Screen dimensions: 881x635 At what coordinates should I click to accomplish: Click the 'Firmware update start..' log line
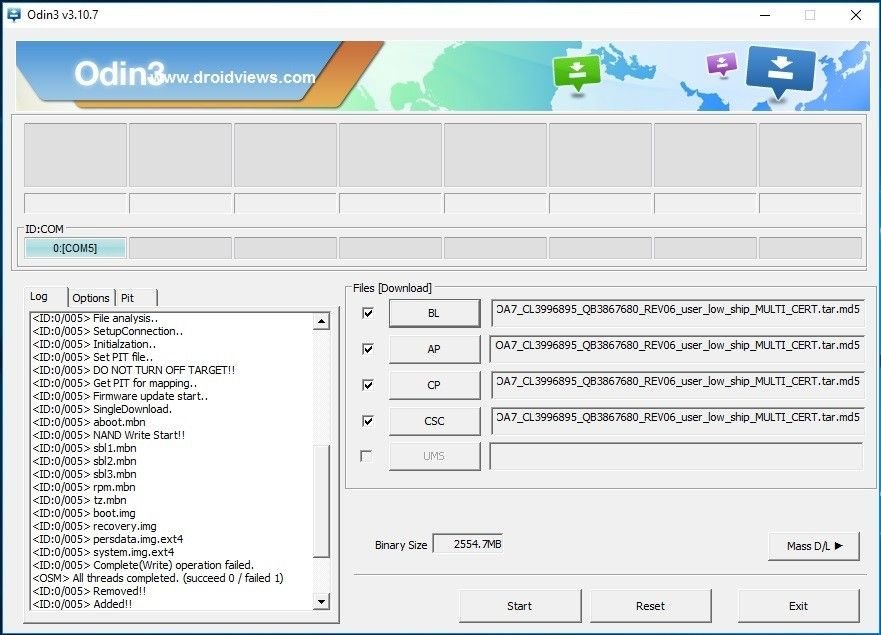click(120, 396)
